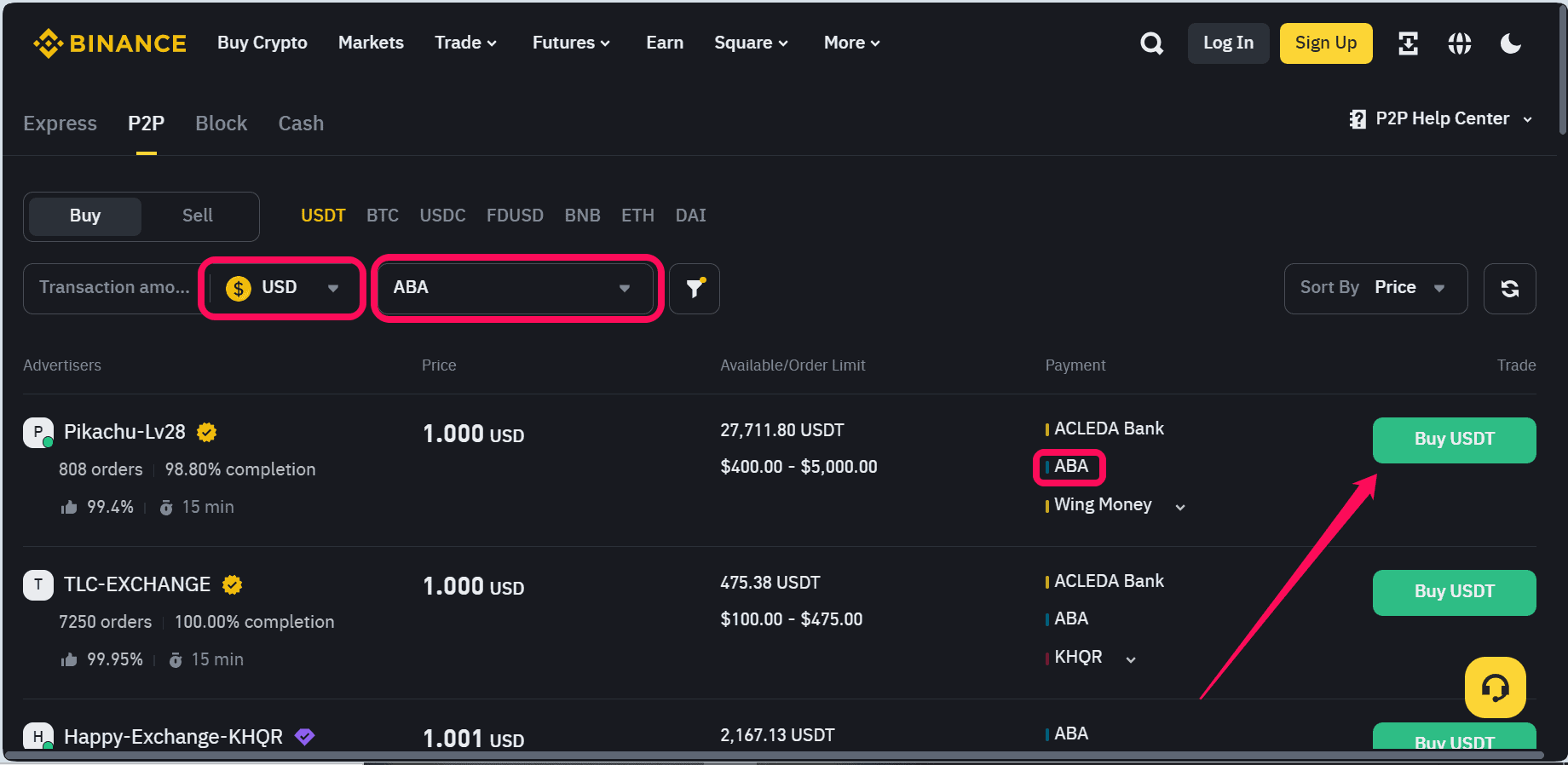The height and width of the screenshot is (765, 1568).
Task: Switch to the Express tab
Action: 60,124
